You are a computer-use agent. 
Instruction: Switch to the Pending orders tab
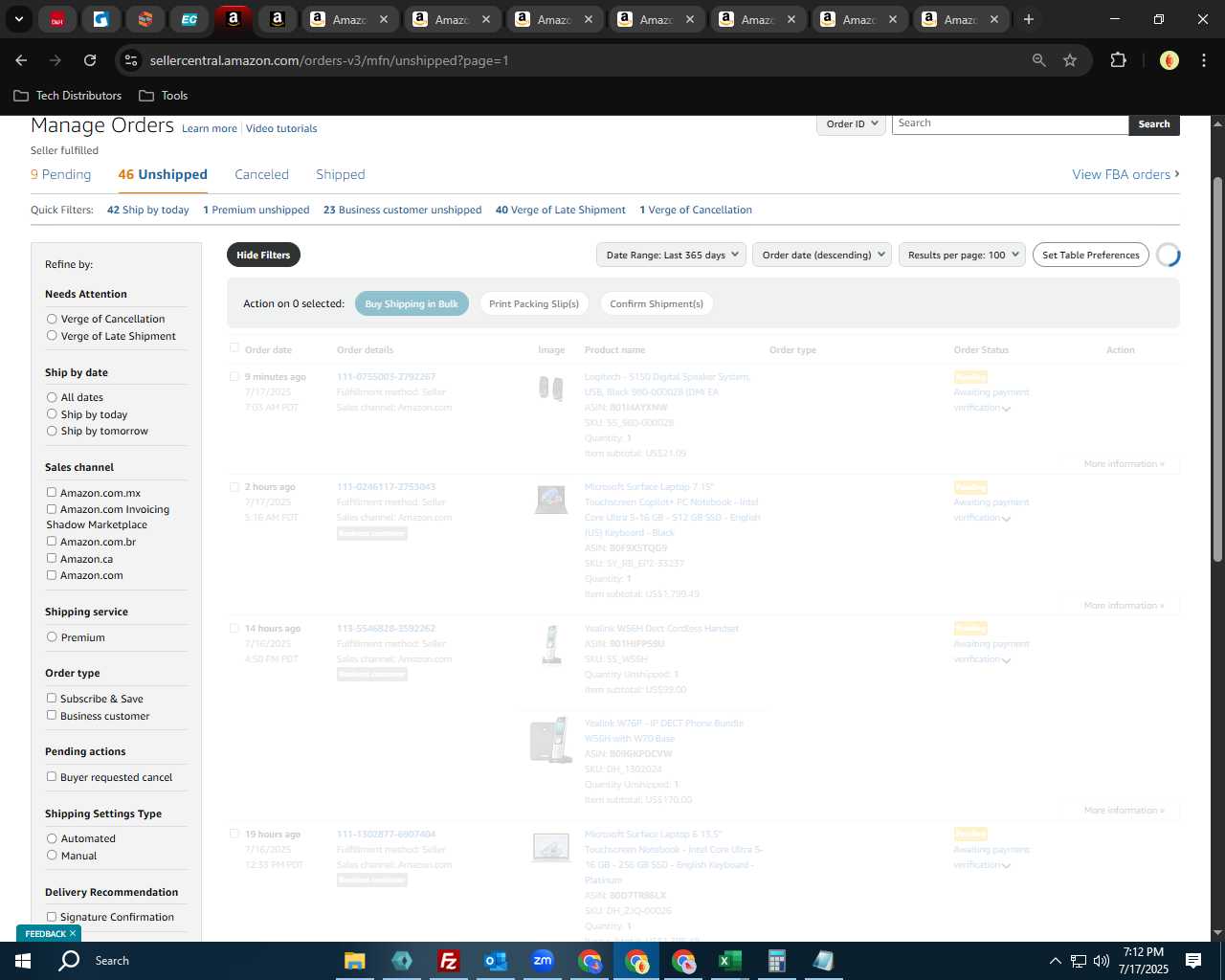point(60,174)
